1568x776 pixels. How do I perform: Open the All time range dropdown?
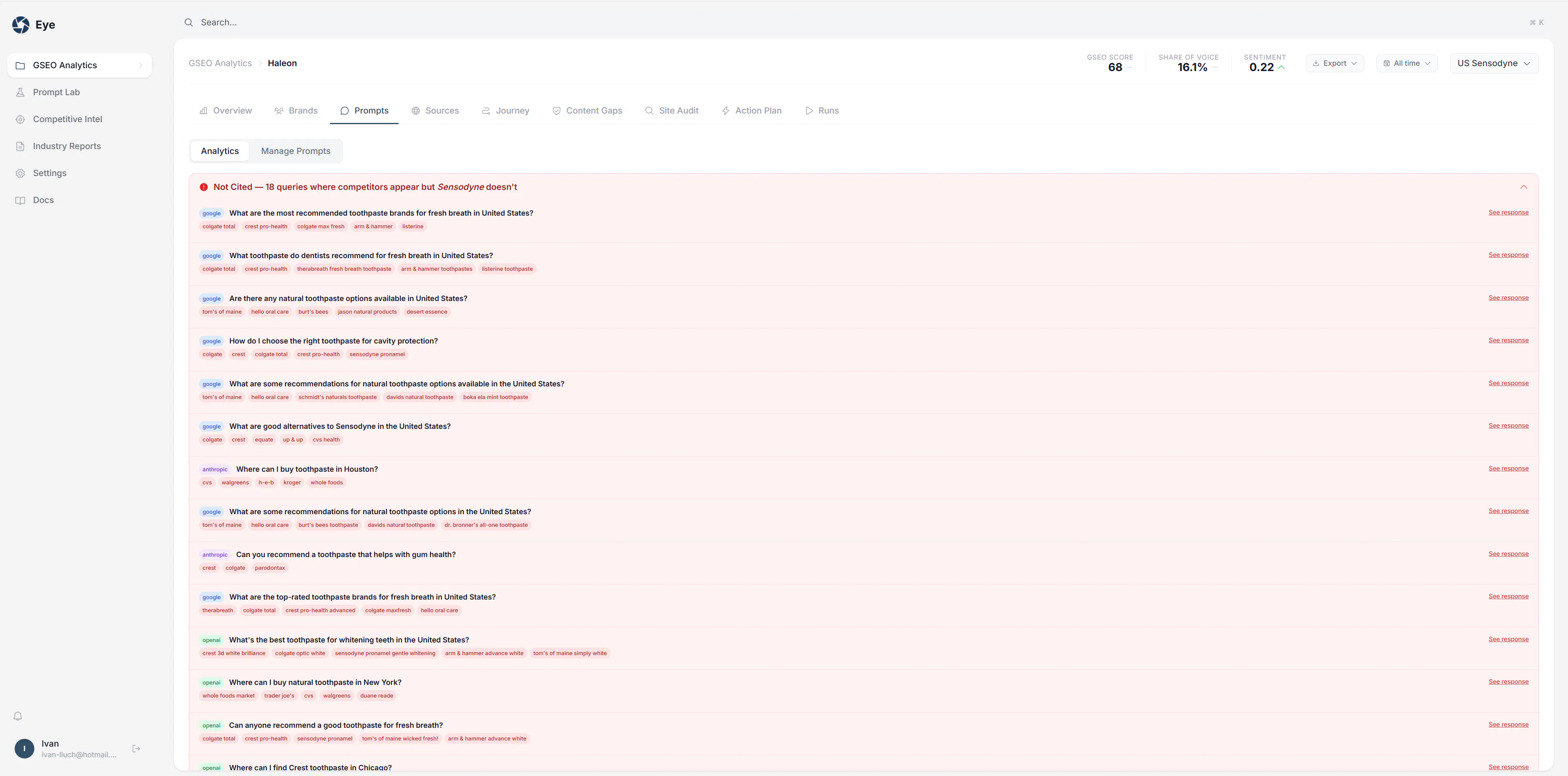[x=1407, y=63]
